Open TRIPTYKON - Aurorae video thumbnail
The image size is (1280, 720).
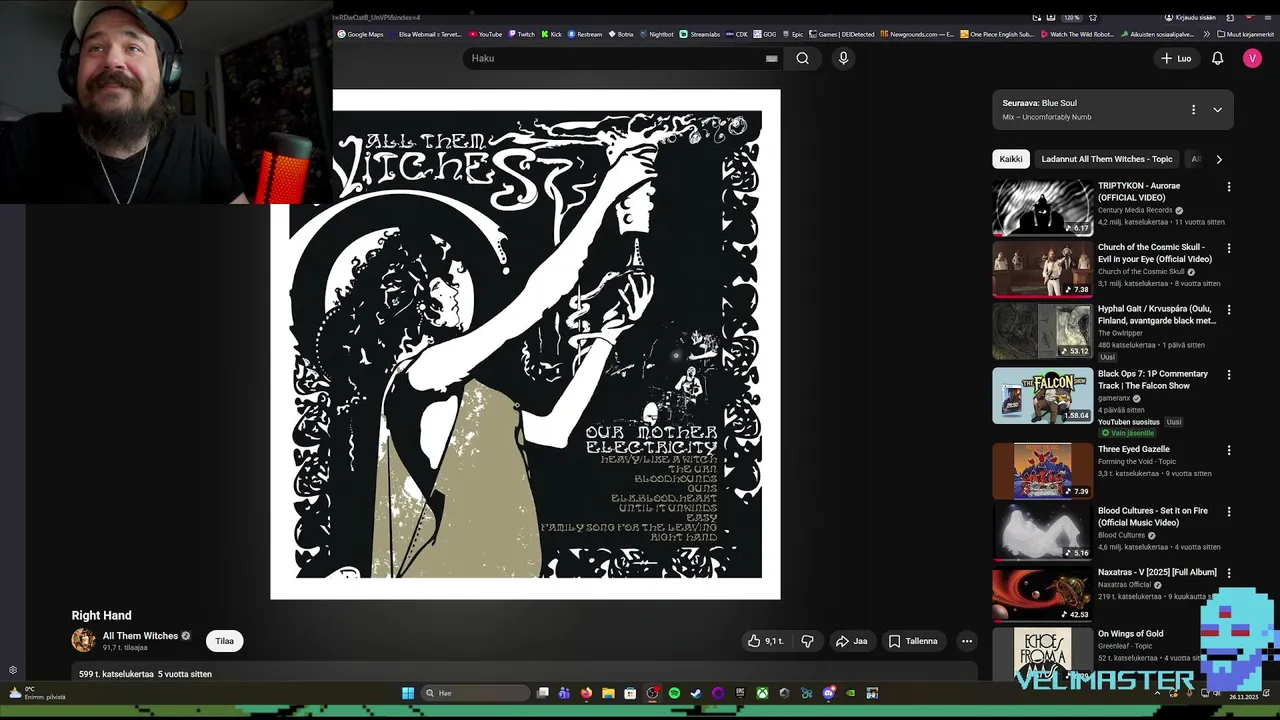pyautogui.click(x=1043, y=207)
